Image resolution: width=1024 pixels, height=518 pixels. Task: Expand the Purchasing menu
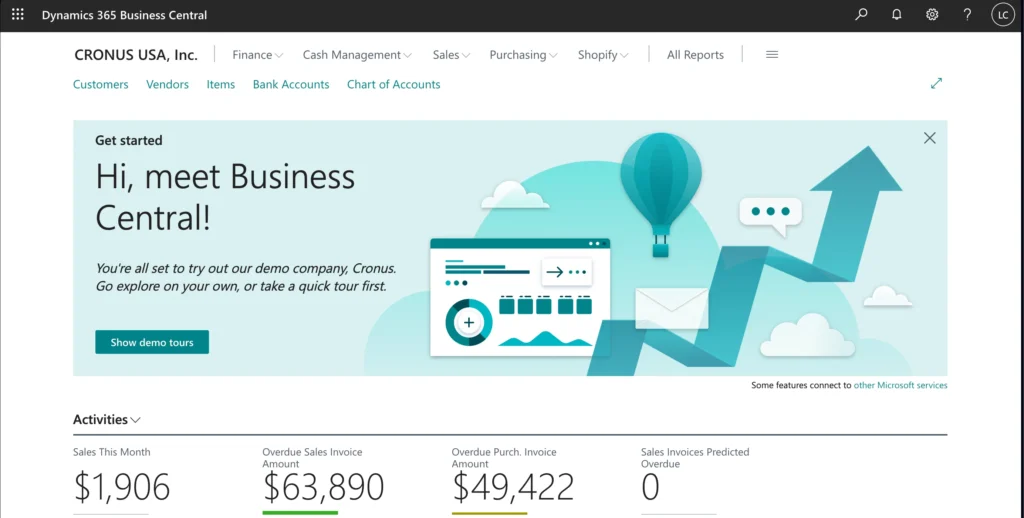coord(523,55)
